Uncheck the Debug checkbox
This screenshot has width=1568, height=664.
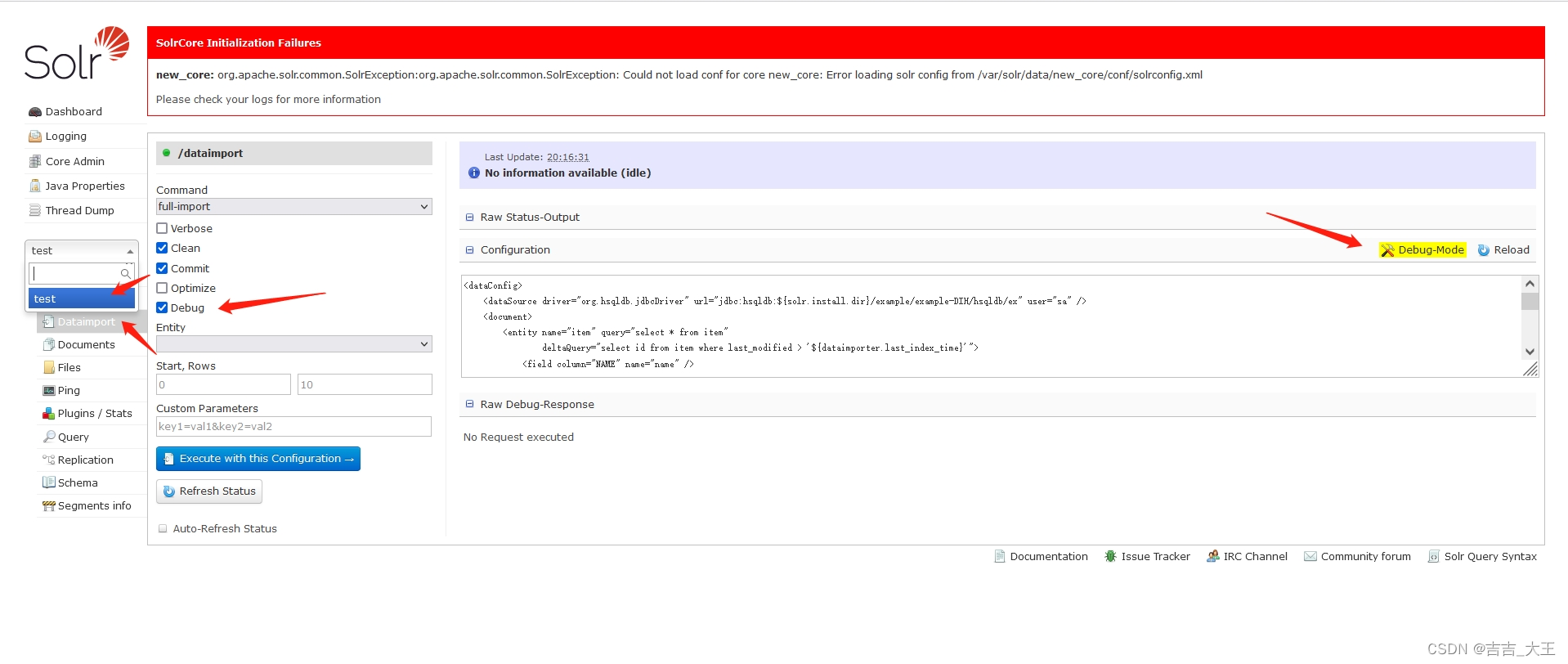coord(162,307)
